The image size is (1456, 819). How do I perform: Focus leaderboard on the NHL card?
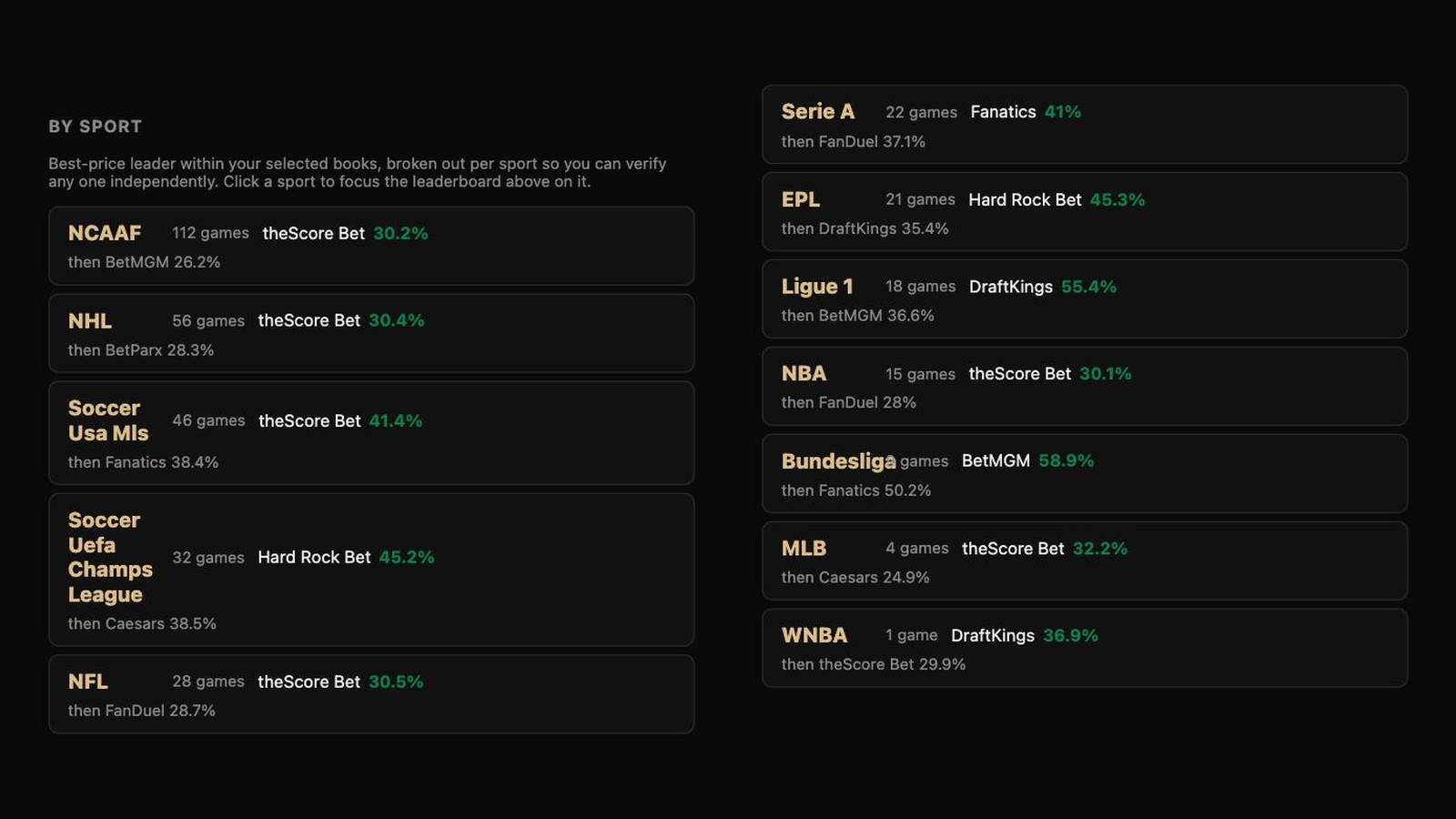[371, 333]
